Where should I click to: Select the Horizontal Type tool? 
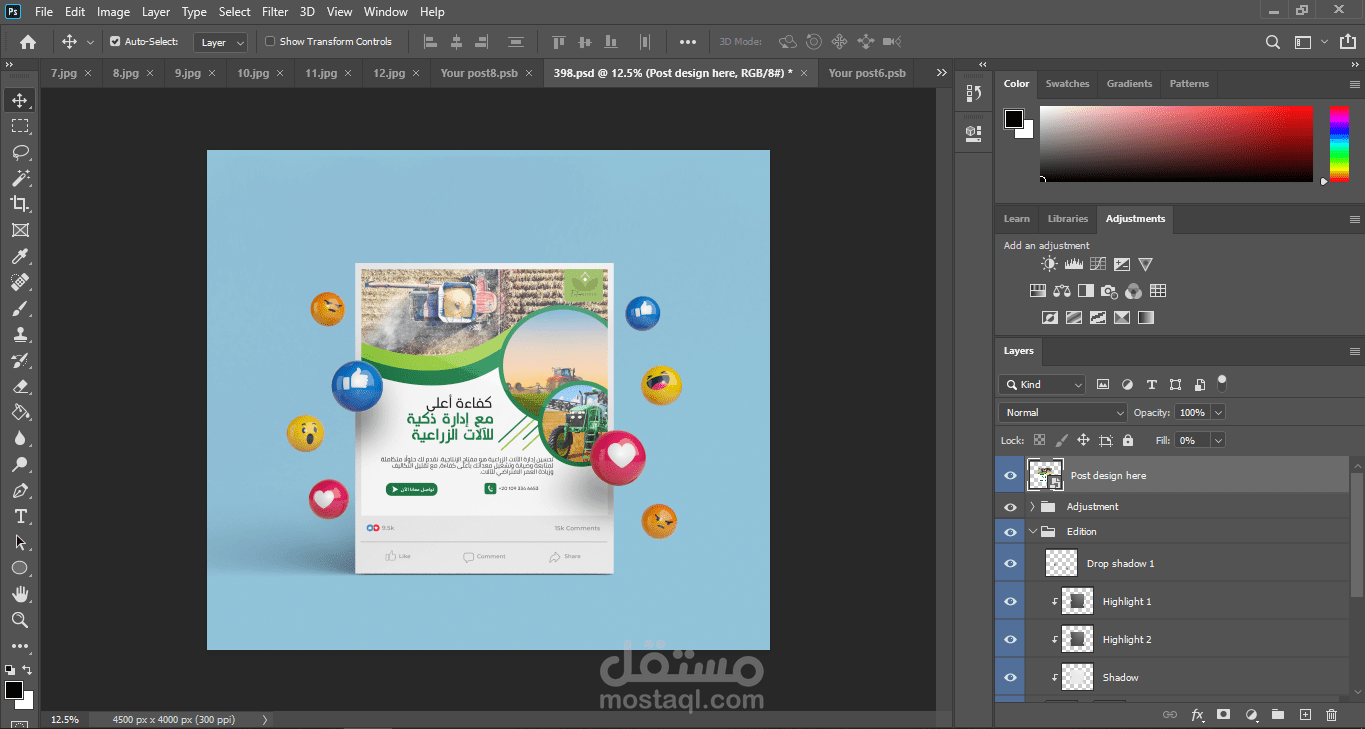point(20,516)
